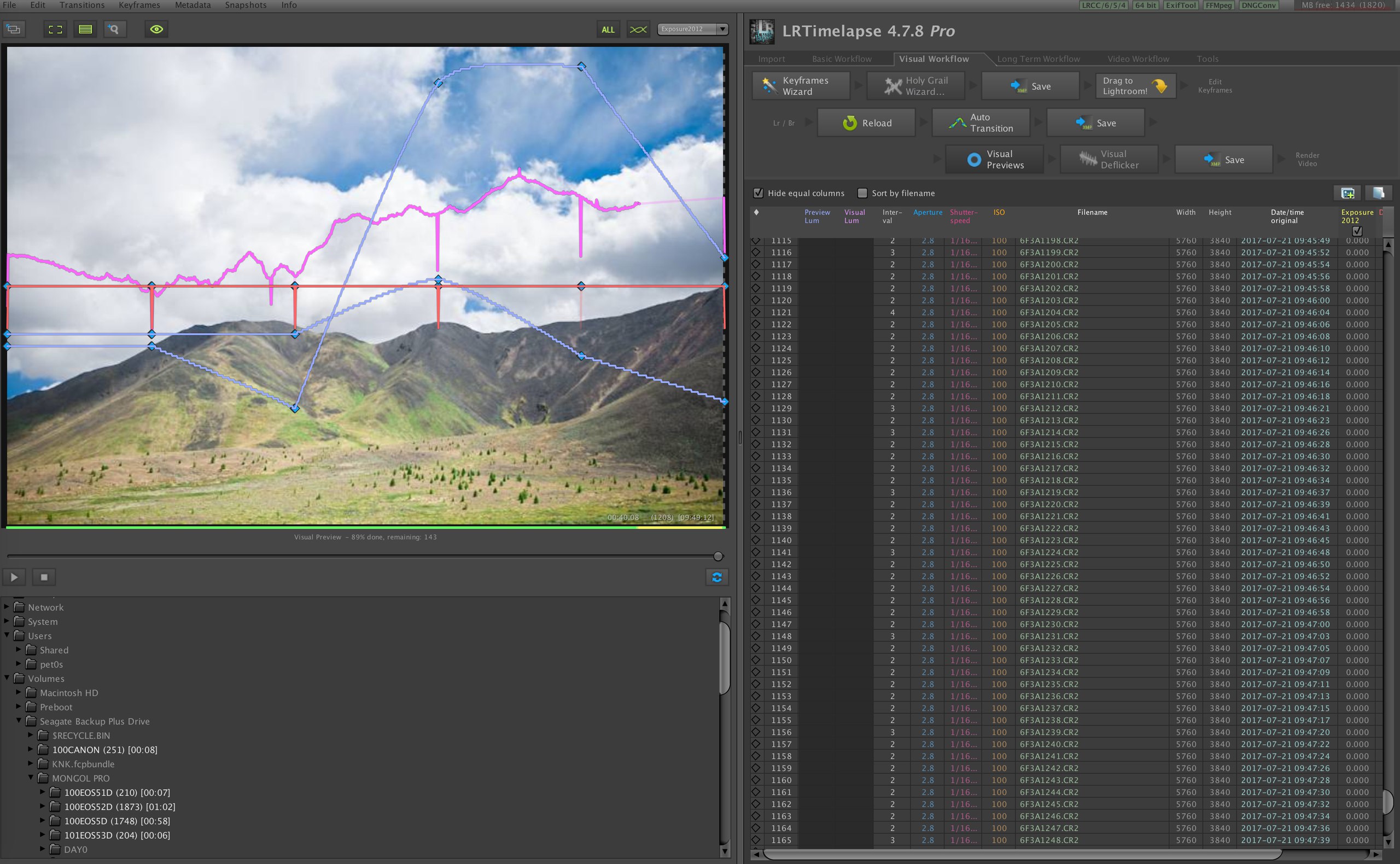Screen dimensions: 1400x864
Task: Click the Keyframes Wizard button
Action: [x=801, y=86]
